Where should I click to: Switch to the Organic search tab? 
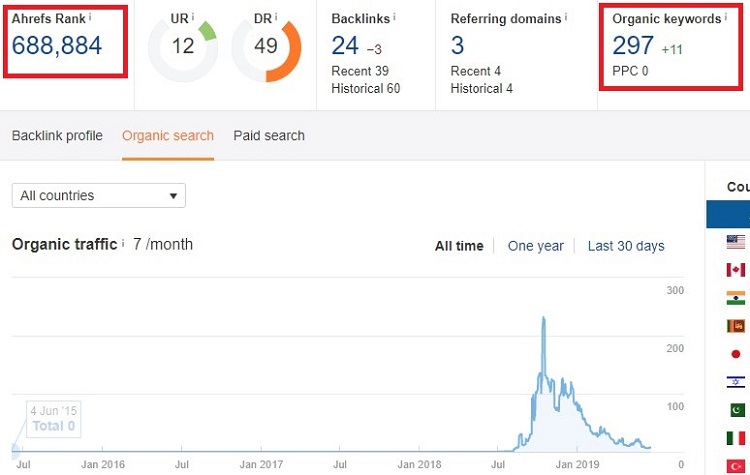168,136
